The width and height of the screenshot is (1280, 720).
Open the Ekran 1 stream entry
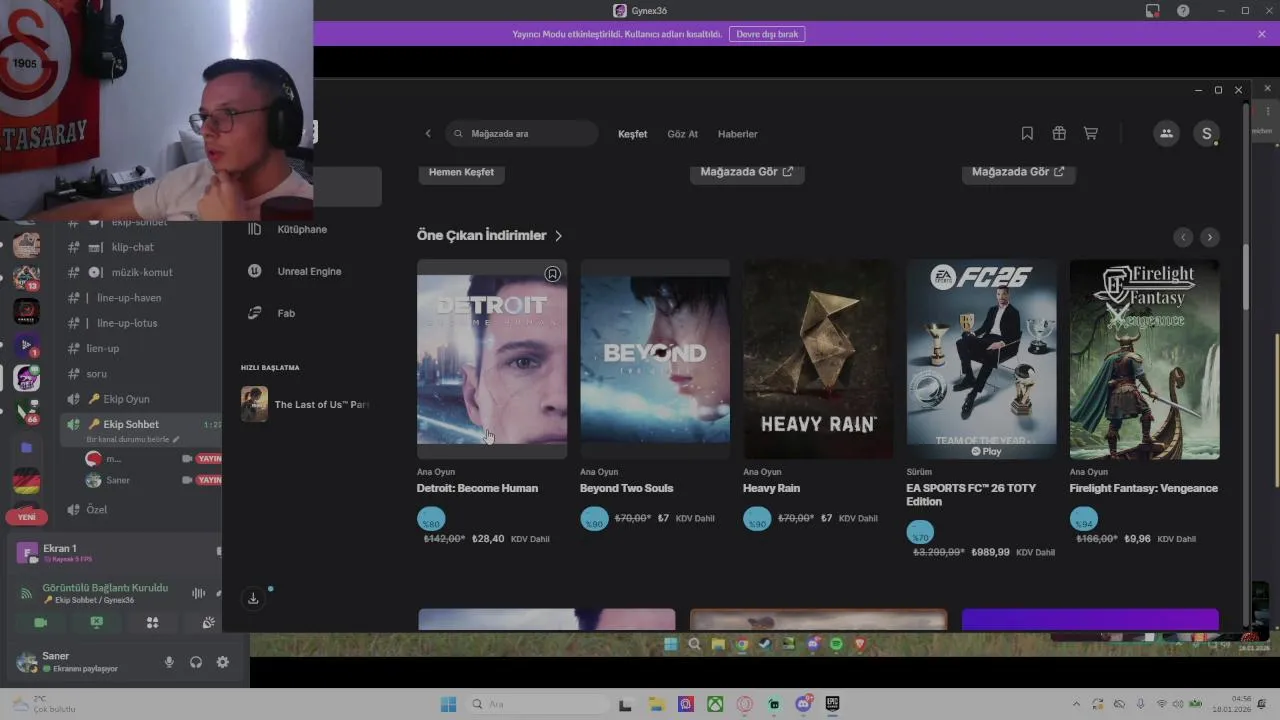click(60, 549)
